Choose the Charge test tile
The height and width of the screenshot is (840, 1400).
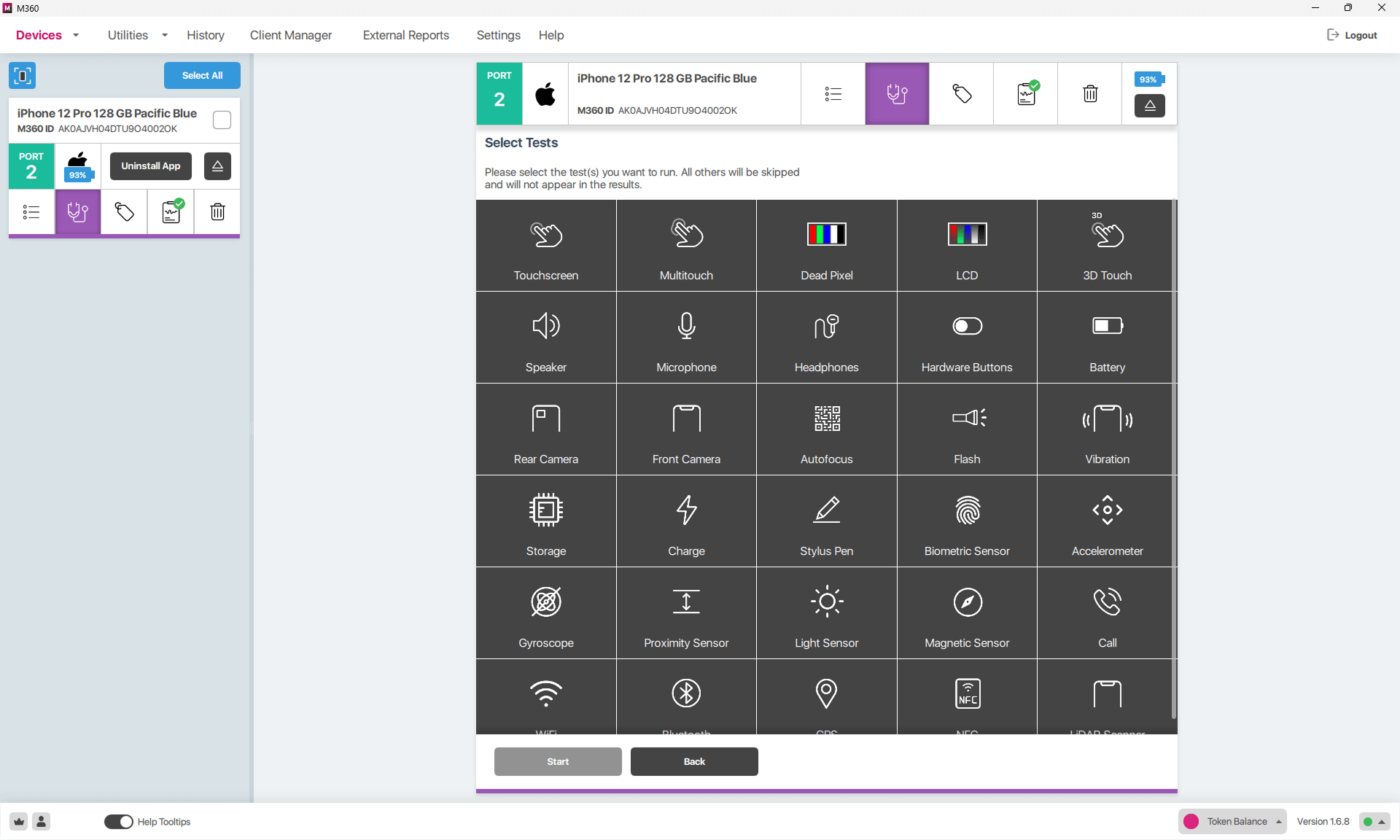point(686,521)
